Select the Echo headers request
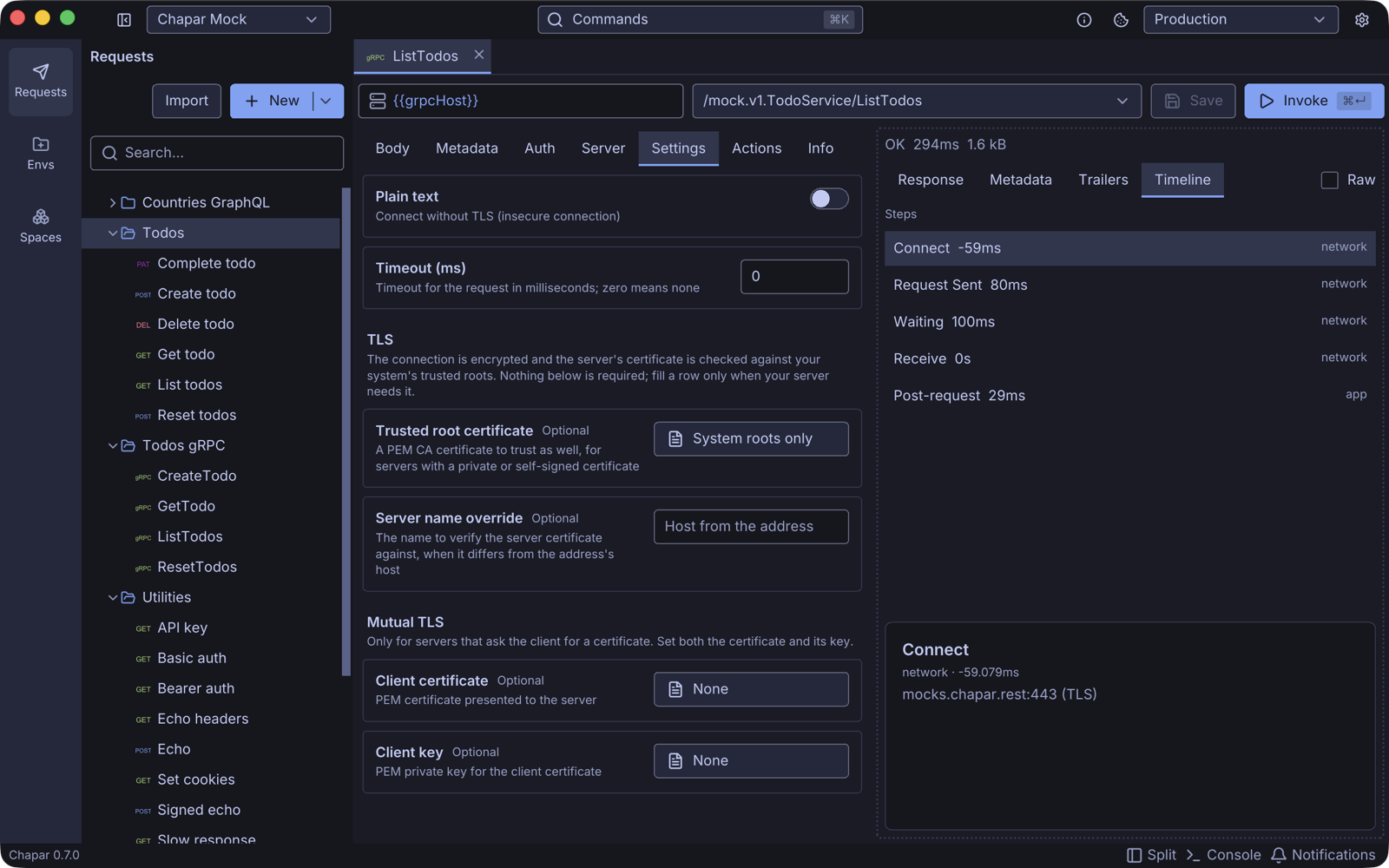1389x868 pixels. tap(211, 719)
